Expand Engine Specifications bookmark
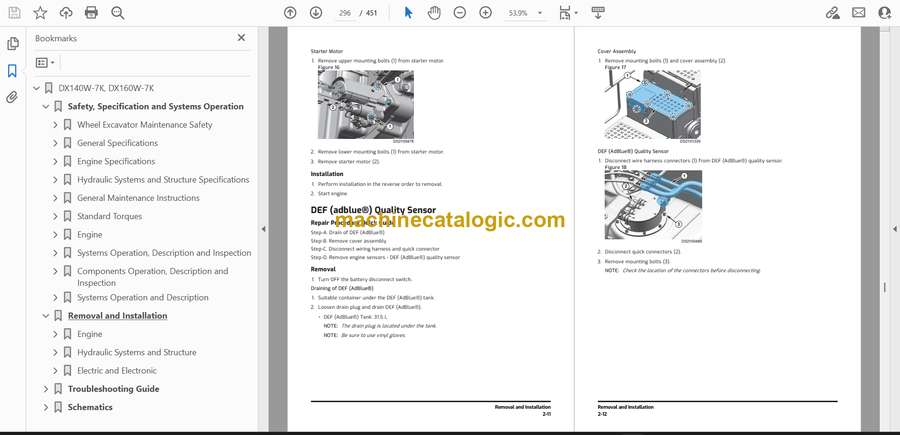The width and height of the screenshot is (900, 435). [x=55, y=161]
